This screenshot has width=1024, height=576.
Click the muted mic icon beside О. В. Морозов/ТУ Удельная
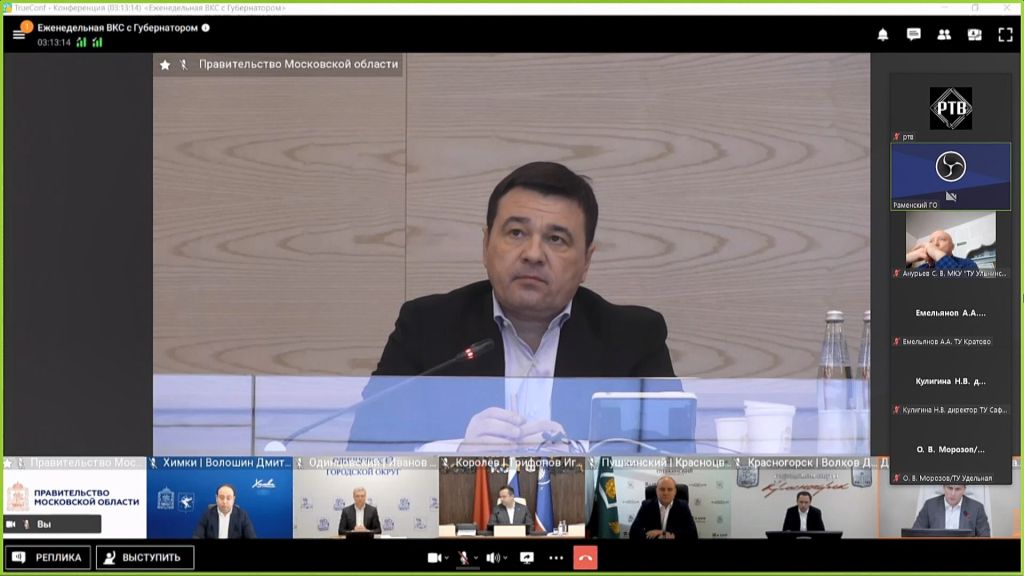(x=897, y=478)
